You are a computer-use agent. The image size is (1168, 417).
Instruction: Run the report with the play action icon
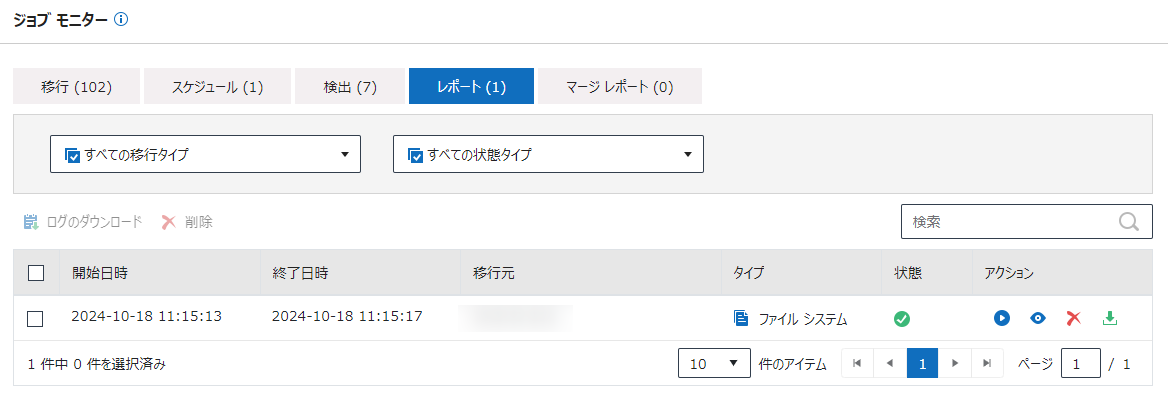1002,319
